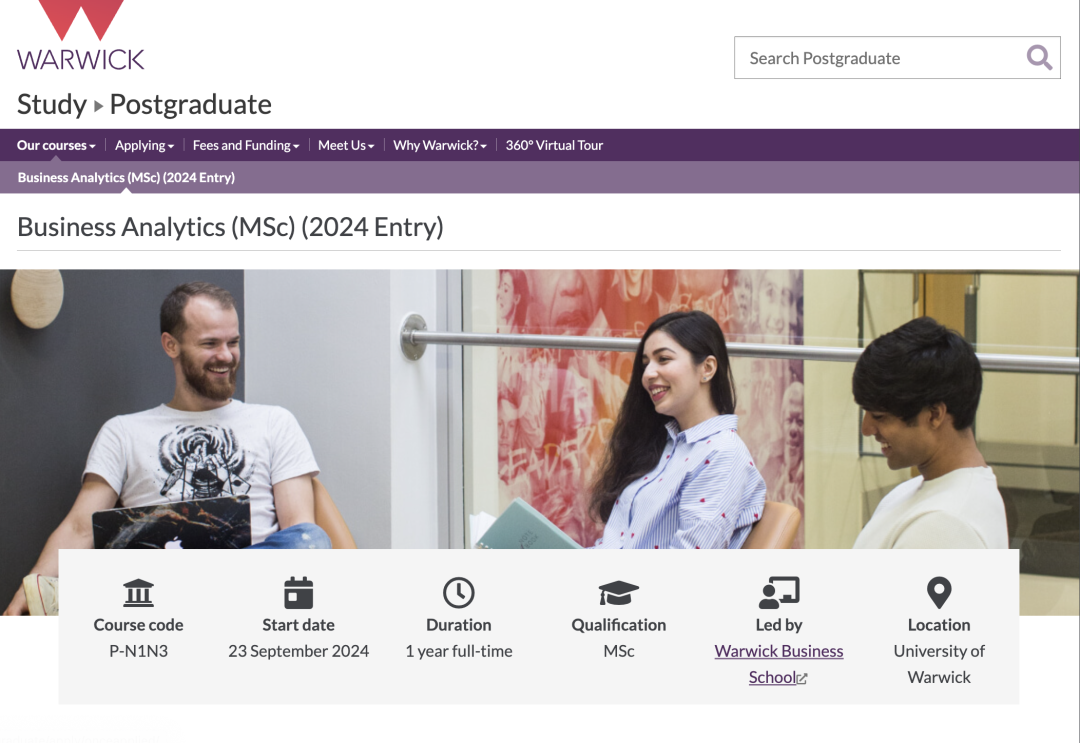Click the MSc qualification value

point(619,651)
